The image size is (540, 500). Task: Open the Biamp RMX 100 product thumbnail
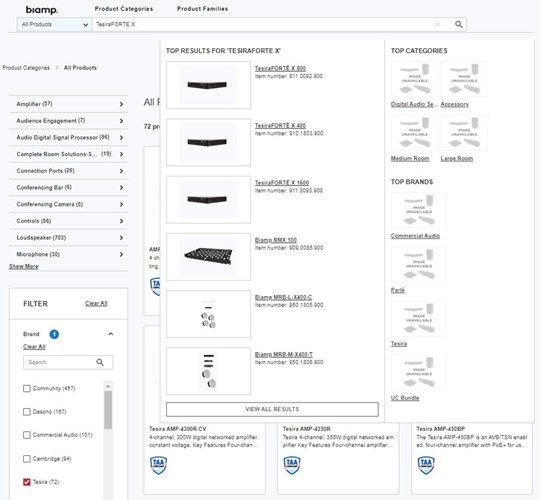208,257
